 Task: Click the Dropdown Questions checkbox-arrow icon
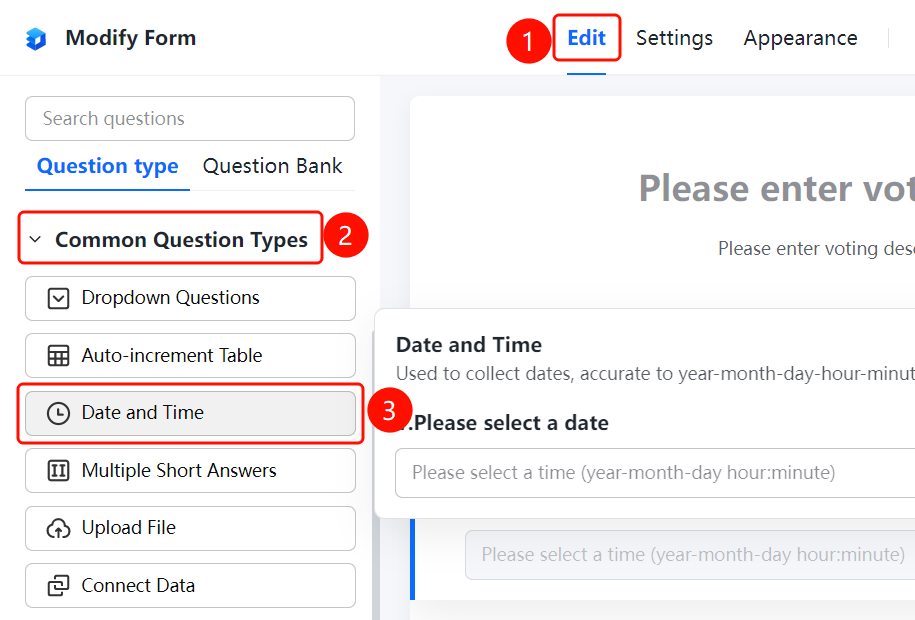coord(58,298)
